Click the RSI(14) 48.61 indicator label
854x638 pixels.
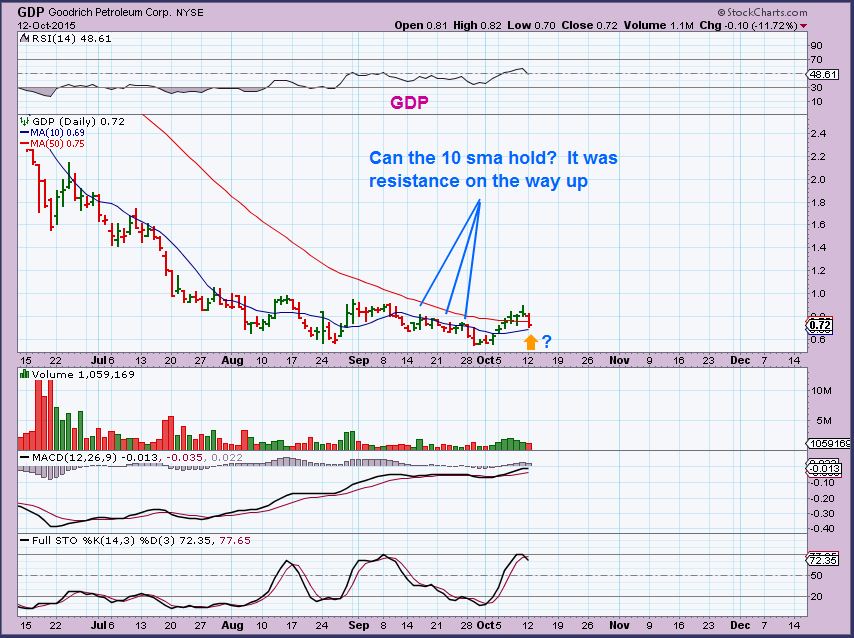coord(71,39)
